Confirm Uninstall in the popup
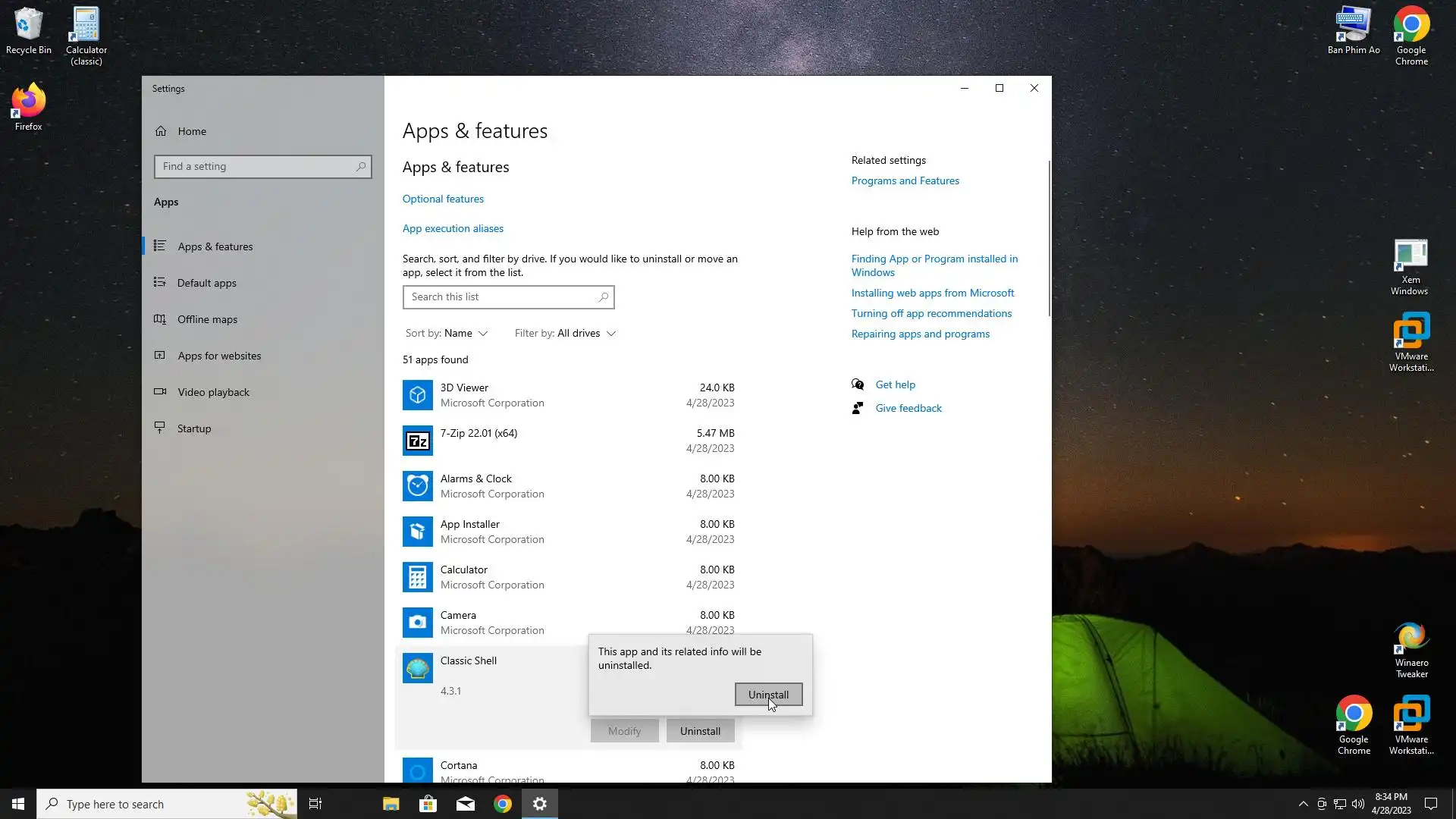This screenshot has width=1456, height=819. (x=767, y=695)
